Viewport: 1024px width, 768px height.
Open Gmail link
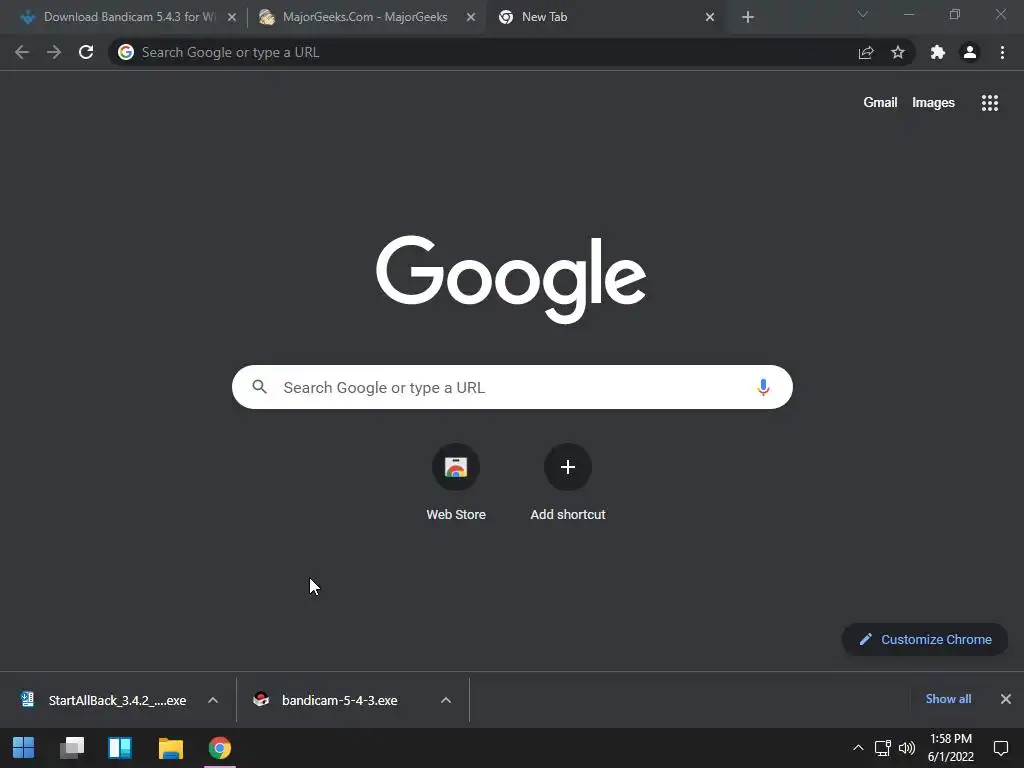click(880, 103)
